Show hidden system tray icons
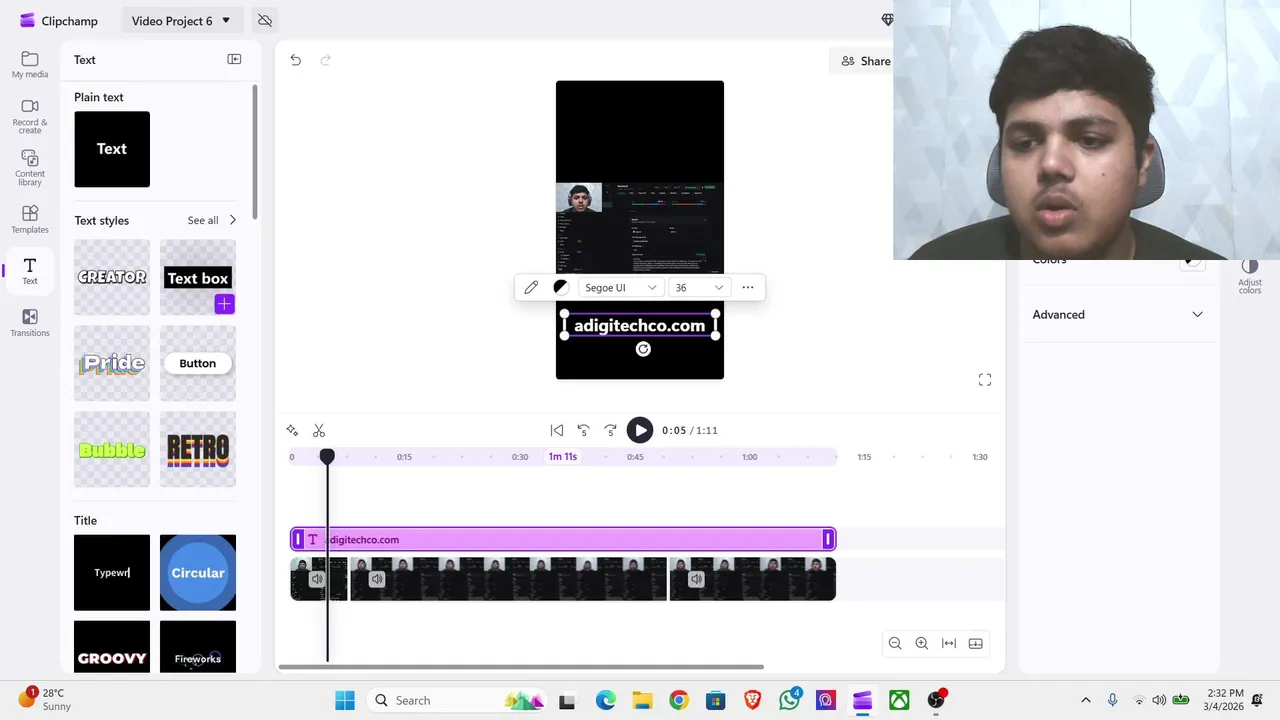 pos(1086,700)
